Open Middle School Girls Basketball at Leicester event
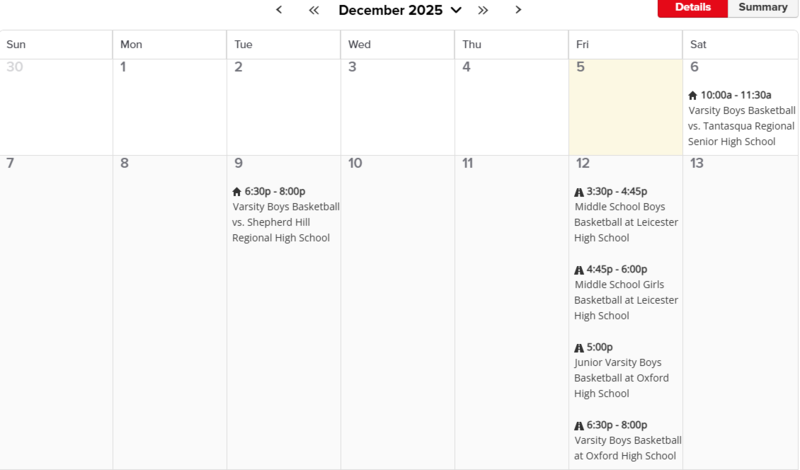 pyautogui.click(x=626, y=300)
